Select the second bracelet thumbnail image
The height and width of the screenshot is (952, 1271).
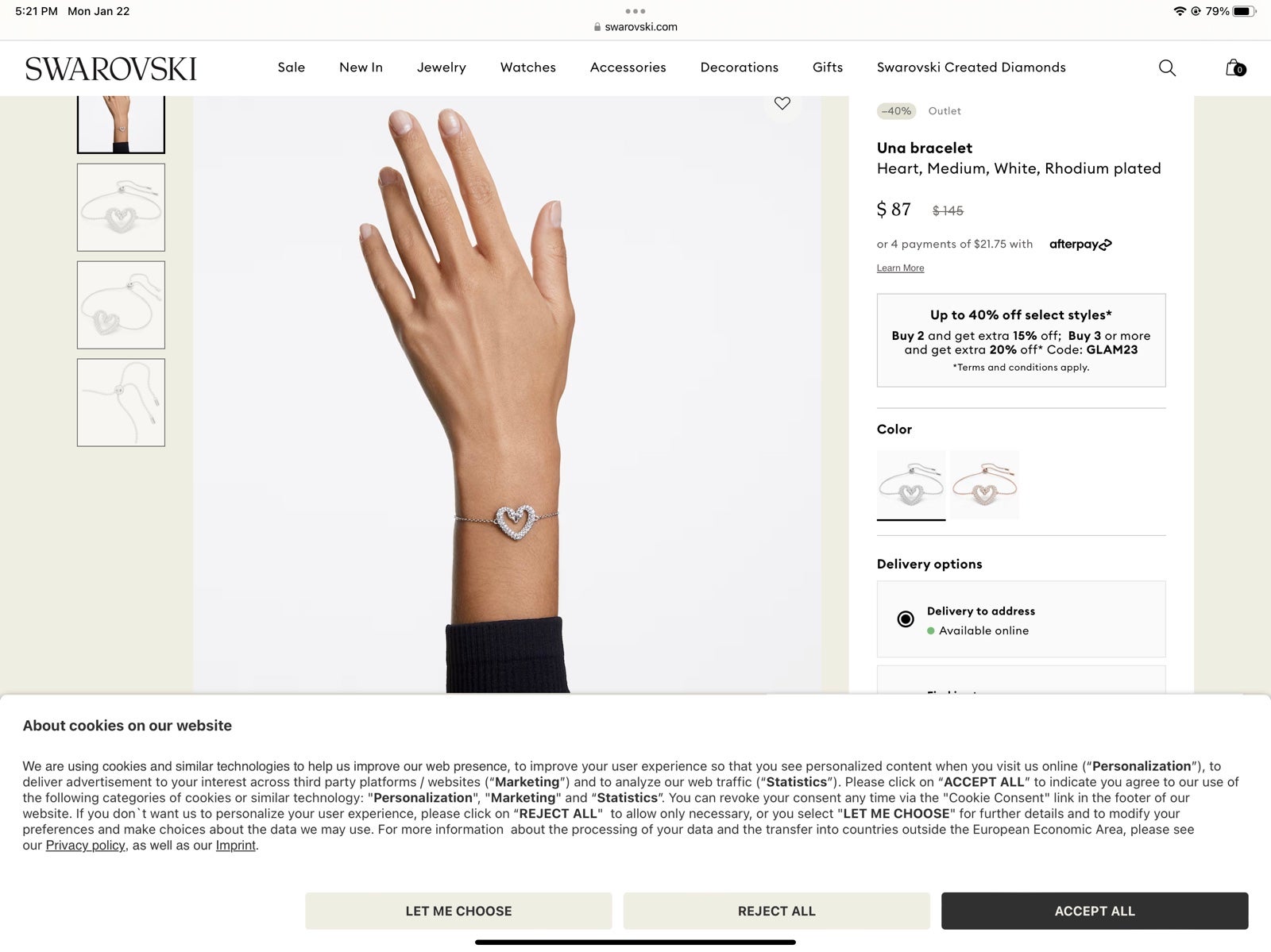121,207
